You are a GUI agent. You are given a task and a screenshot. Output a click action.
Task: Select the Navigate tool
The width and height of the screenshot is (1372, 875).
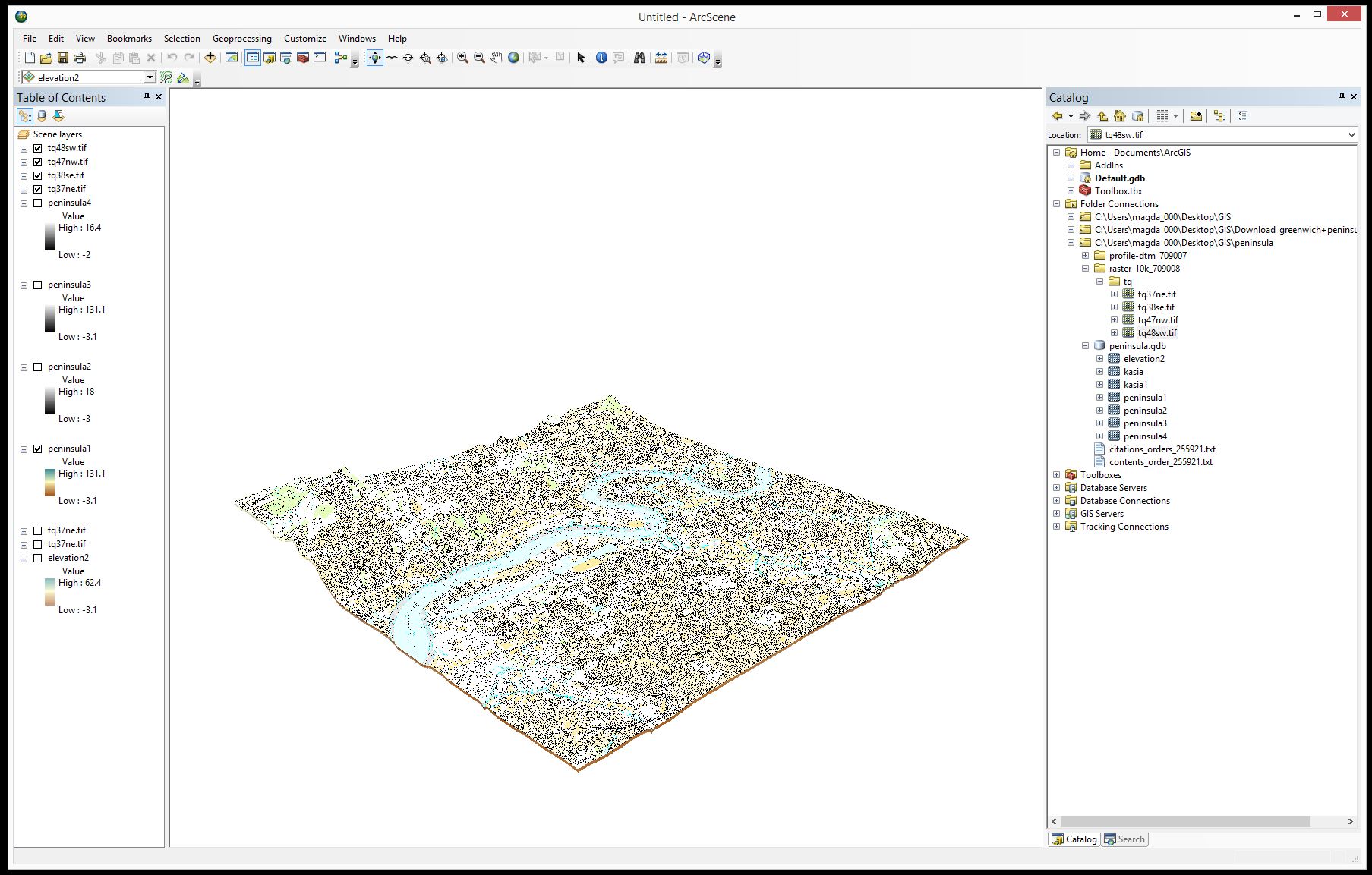tap(375, 58)
